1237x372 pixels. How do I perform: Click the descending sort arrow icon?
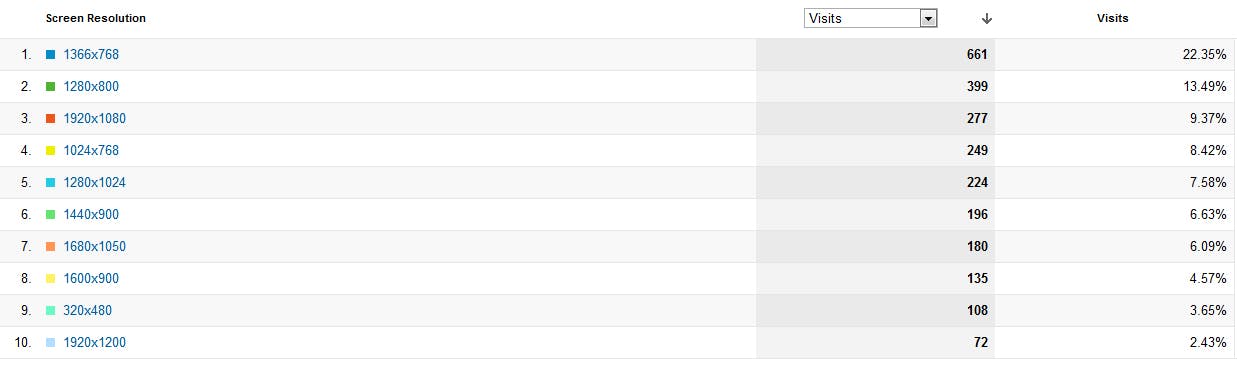(x=987, y=18)
